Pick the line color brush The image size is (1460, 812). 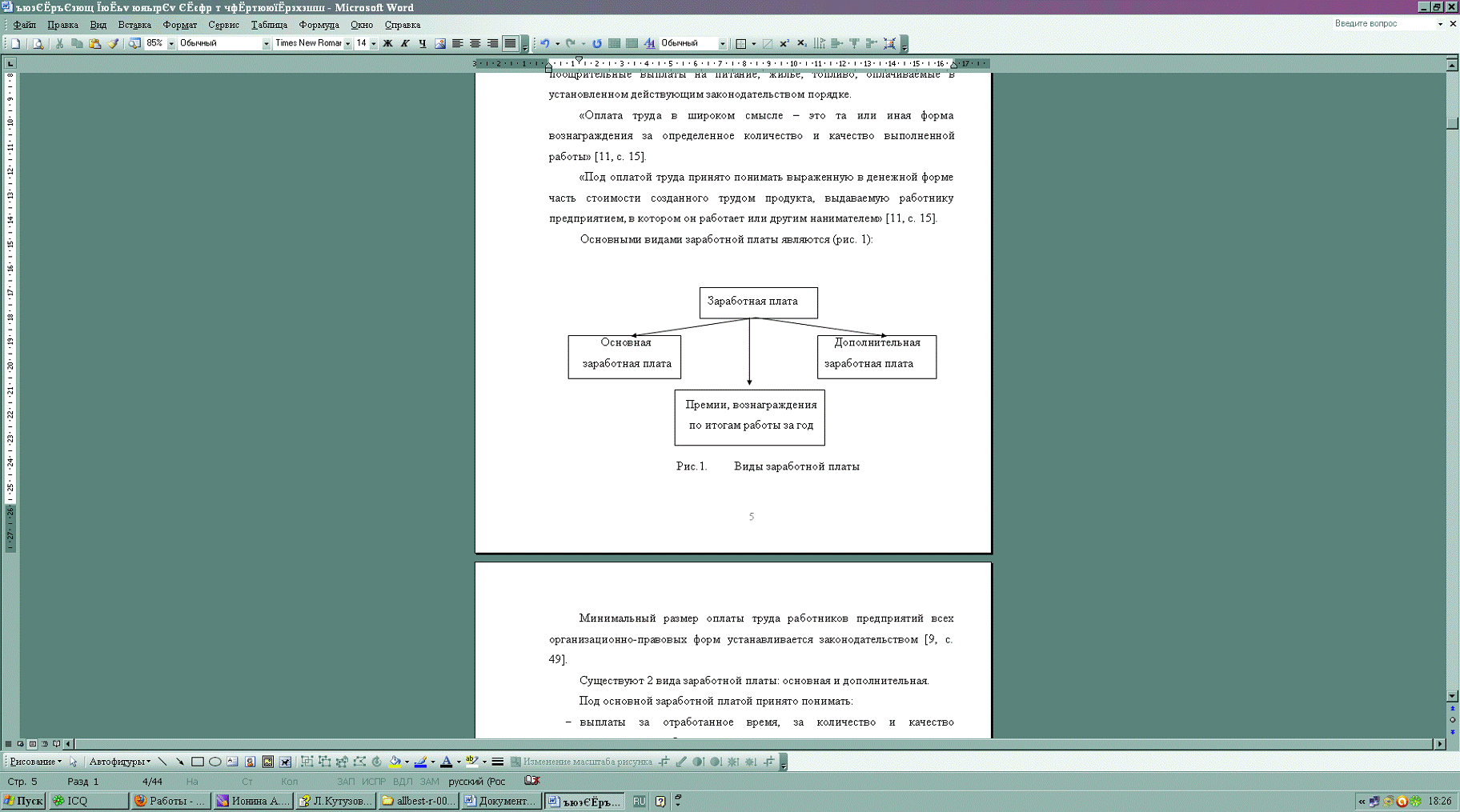(x=421, y=762)
